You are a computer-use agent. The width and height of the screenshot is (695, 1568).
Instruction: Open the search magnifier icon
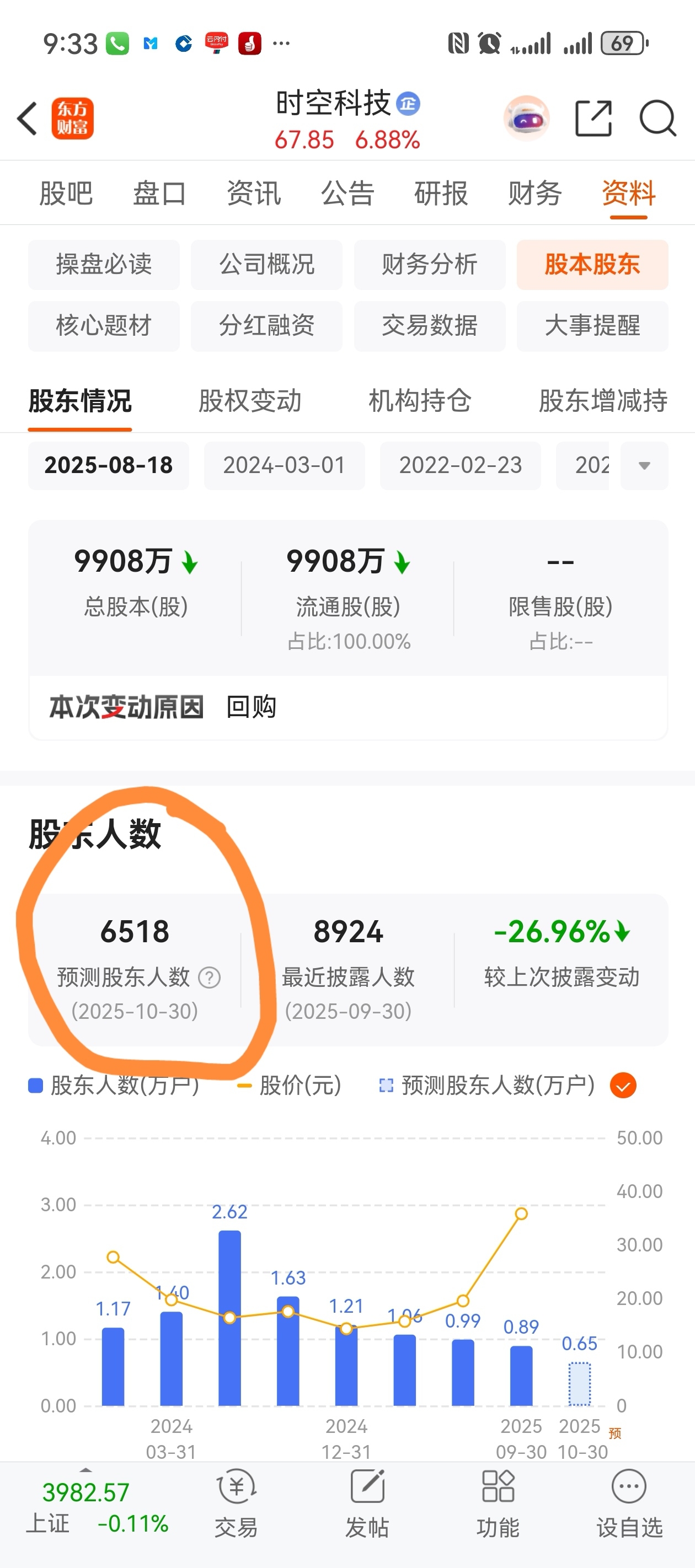tap(658, 118)
